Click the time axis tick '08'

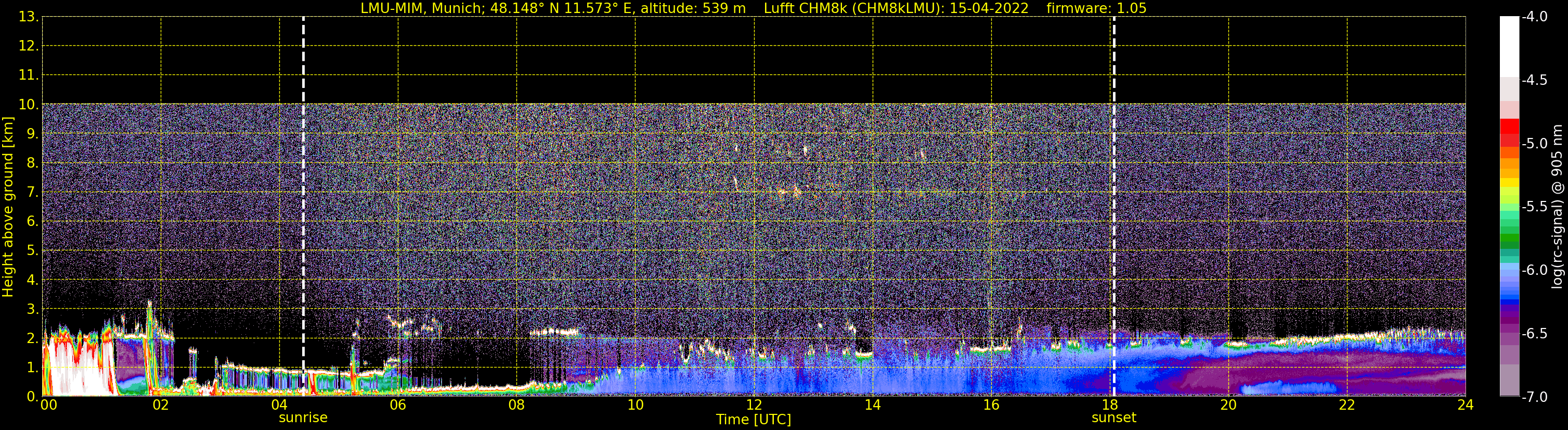click(517, 405)
